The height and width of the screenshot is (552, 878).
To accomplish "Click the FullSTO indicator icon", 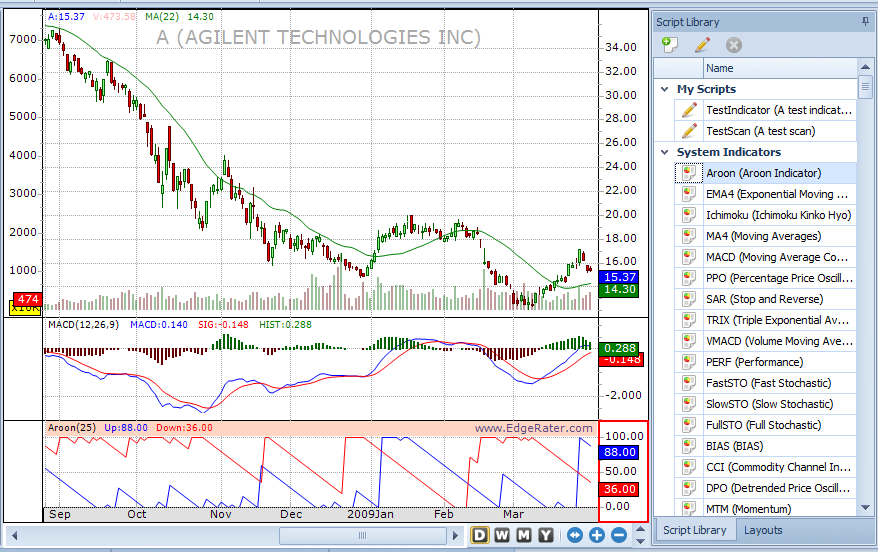I will [689, 425].
